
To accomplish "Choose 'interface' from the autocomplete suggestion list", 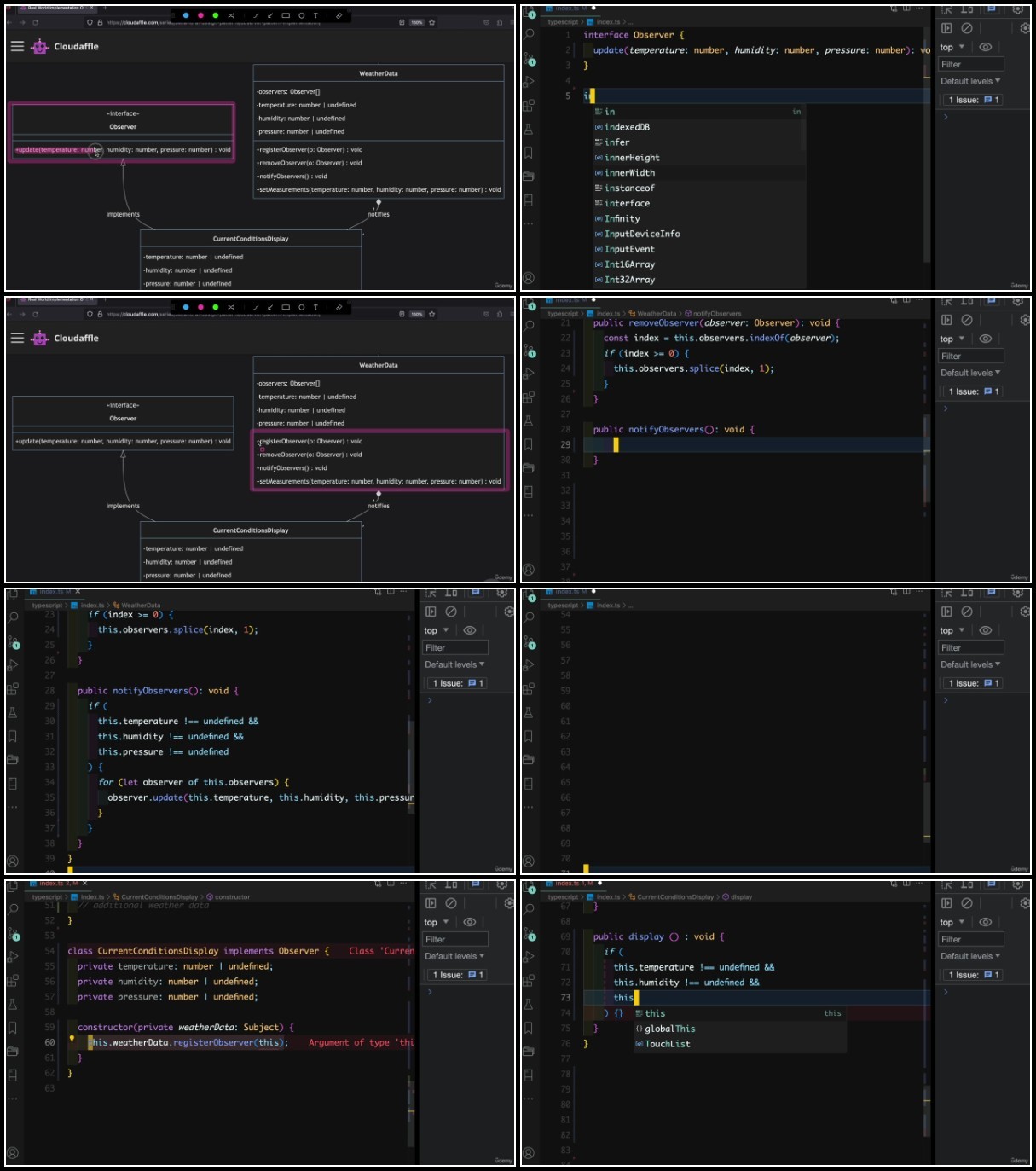I will (699, 203).
